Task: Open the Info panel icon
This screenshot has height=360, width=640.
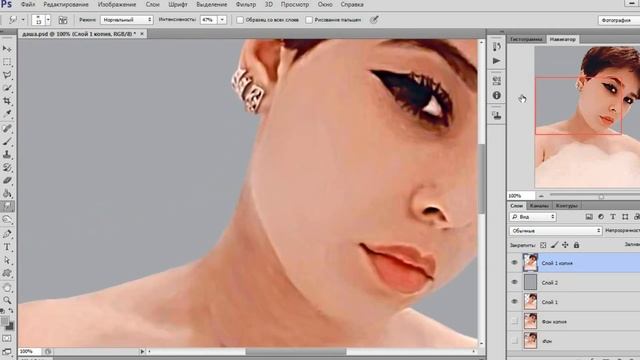Action: pyautogui.click(x=496, y=95)
